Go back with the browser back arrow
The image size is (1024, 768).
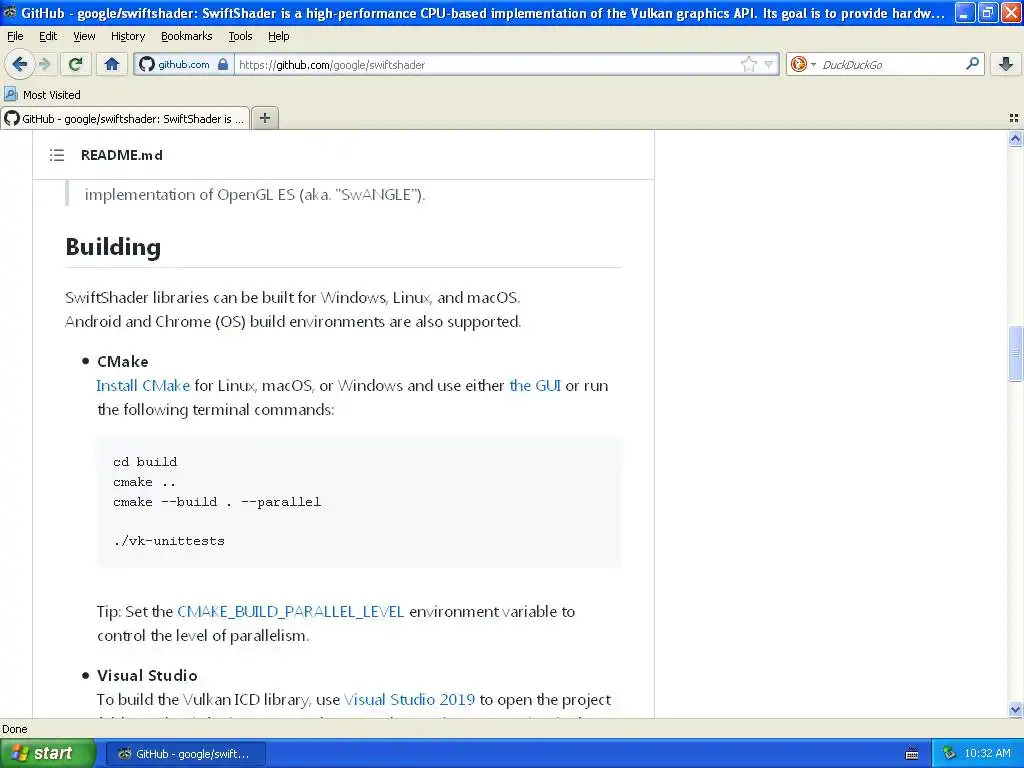pos(19,64)
